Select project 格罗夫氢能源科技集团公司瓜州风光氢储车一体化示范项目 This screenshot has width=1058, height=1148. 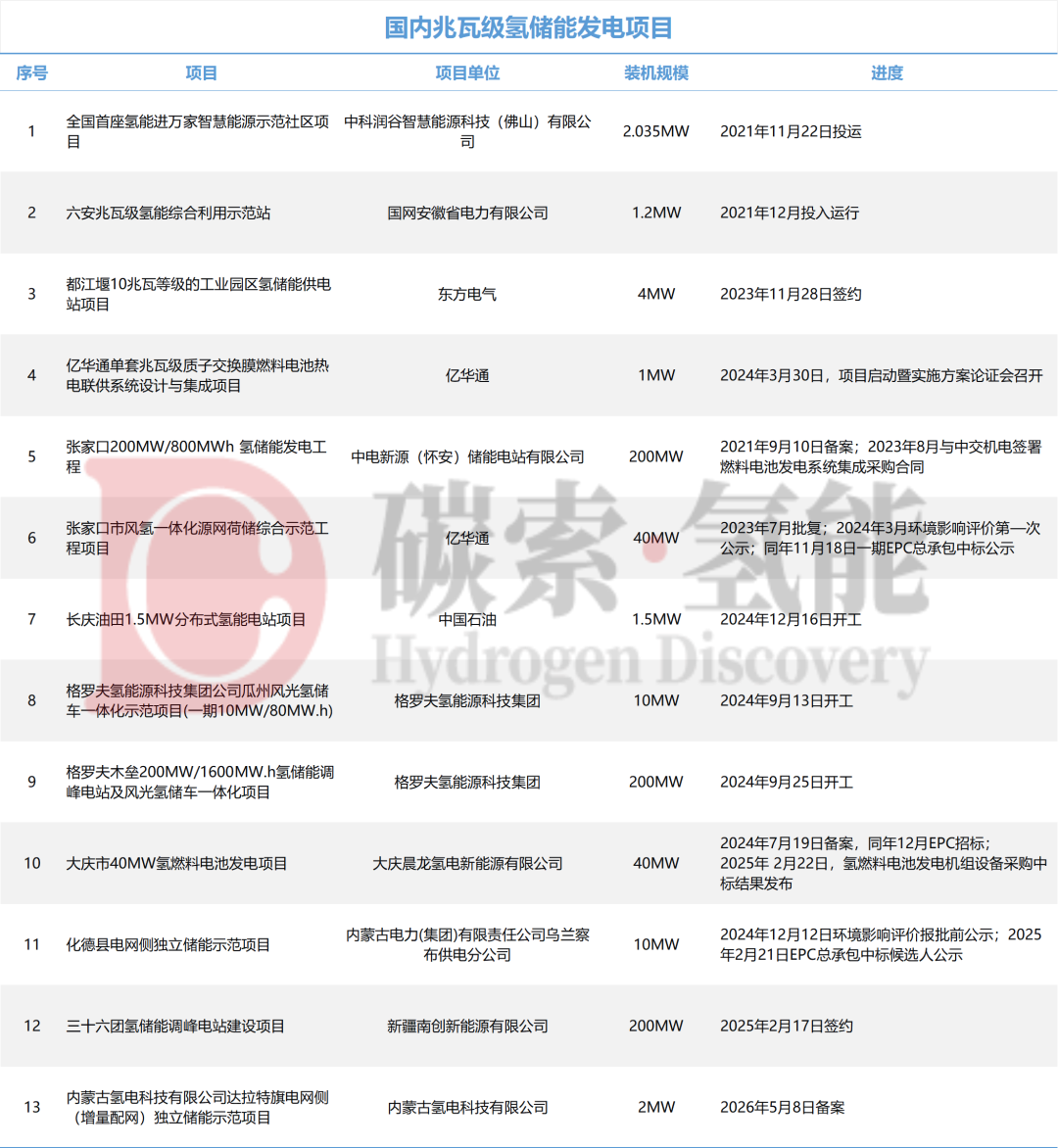[199, 700]
